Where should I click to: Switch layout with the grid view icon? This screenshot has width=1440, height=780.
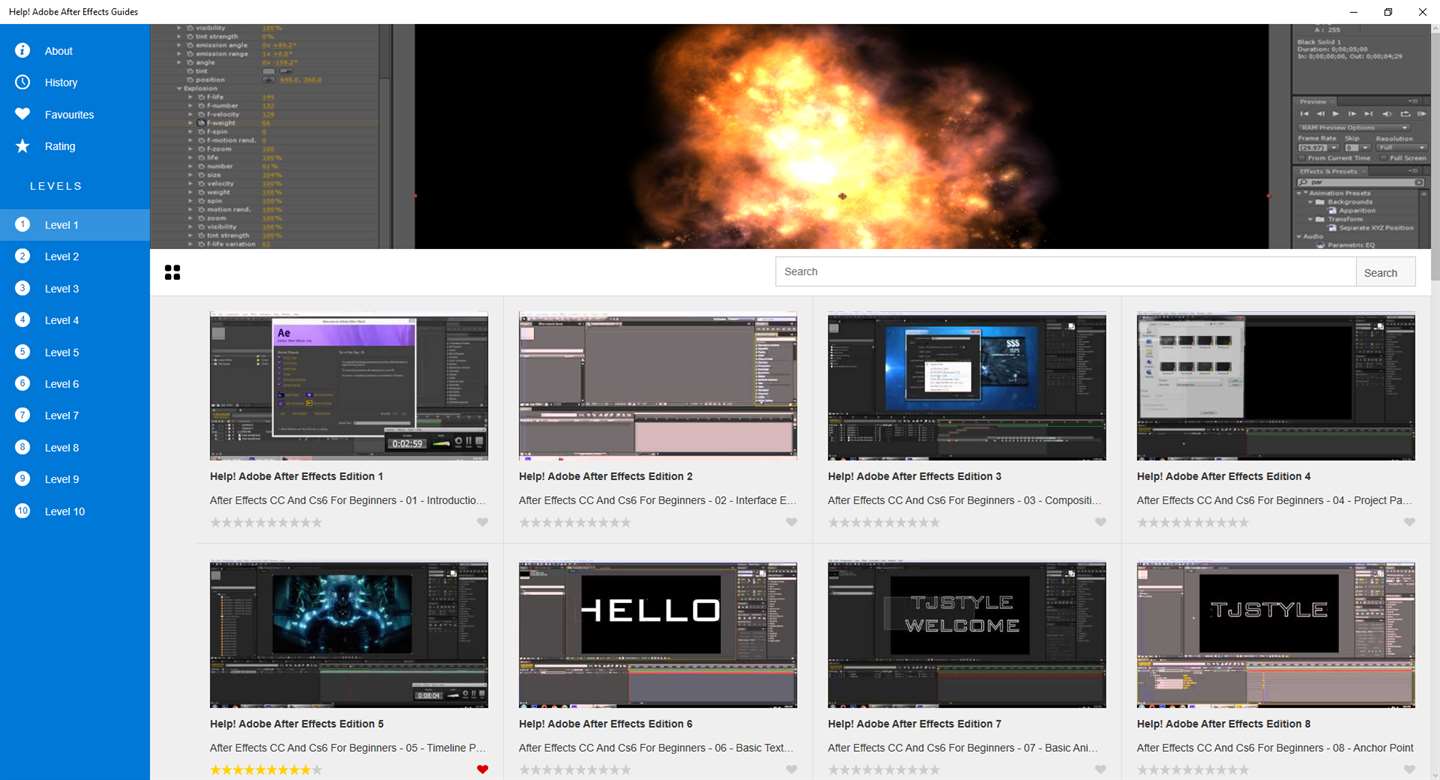click(172, 272)
